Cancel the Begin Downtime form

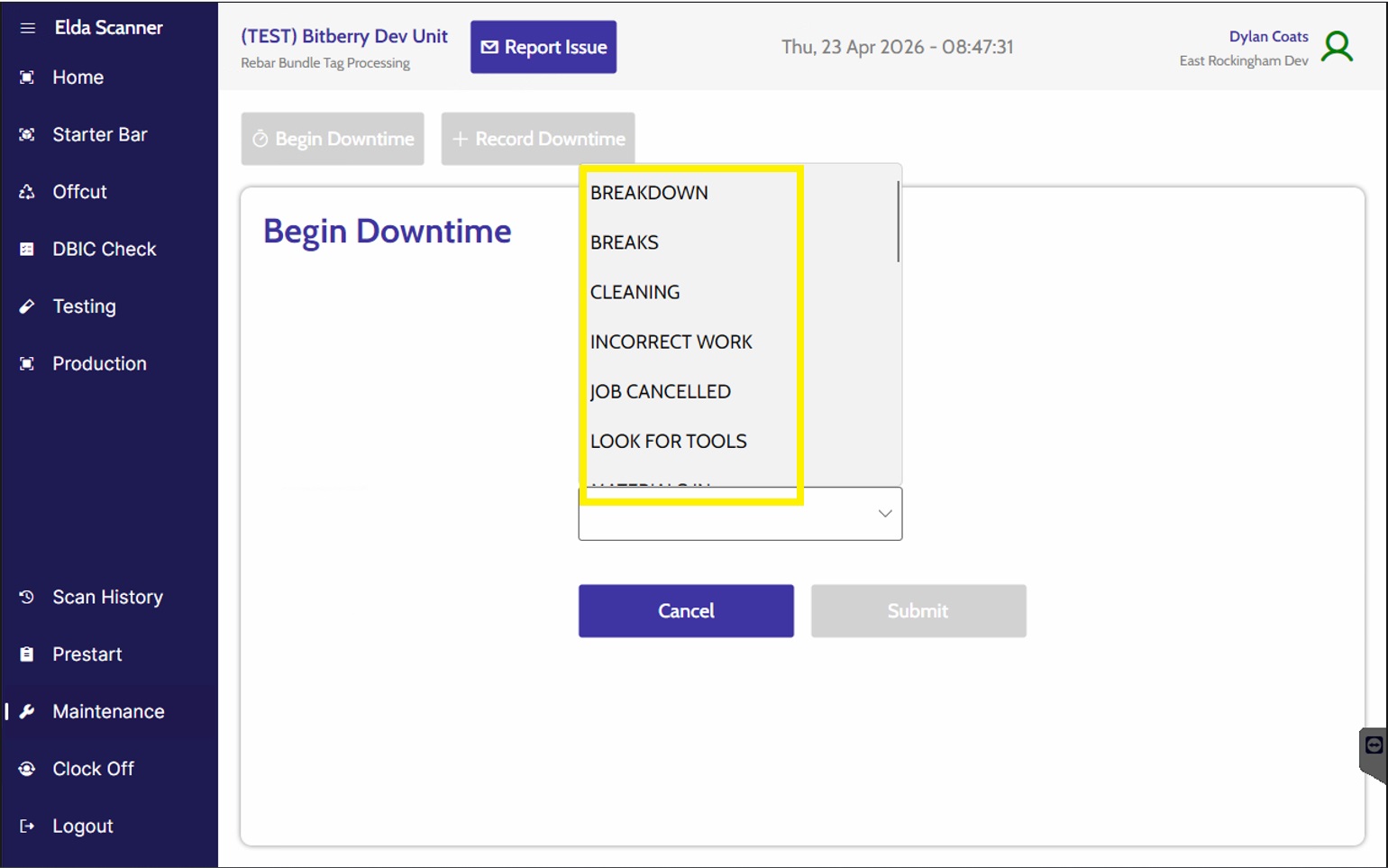pyautogui.click(x=686, y=611)
